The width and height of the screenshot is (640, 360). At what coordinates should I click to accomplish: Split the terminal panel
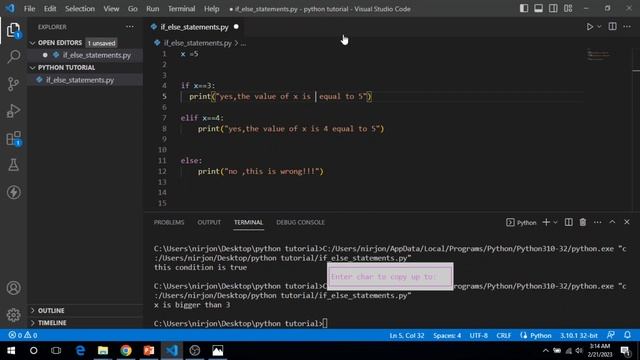pos(568,222)
